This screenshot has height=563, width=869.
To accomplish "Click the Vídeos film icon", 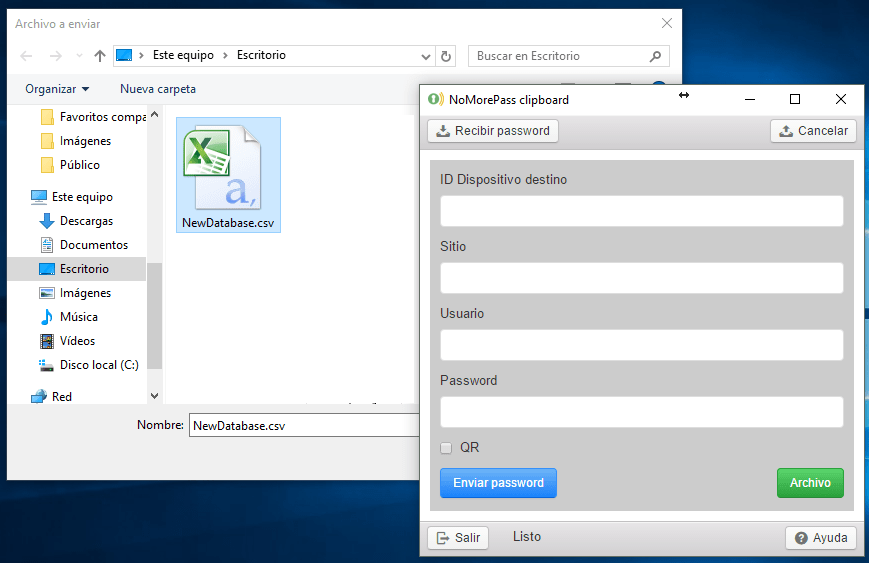I will [47, 341].
